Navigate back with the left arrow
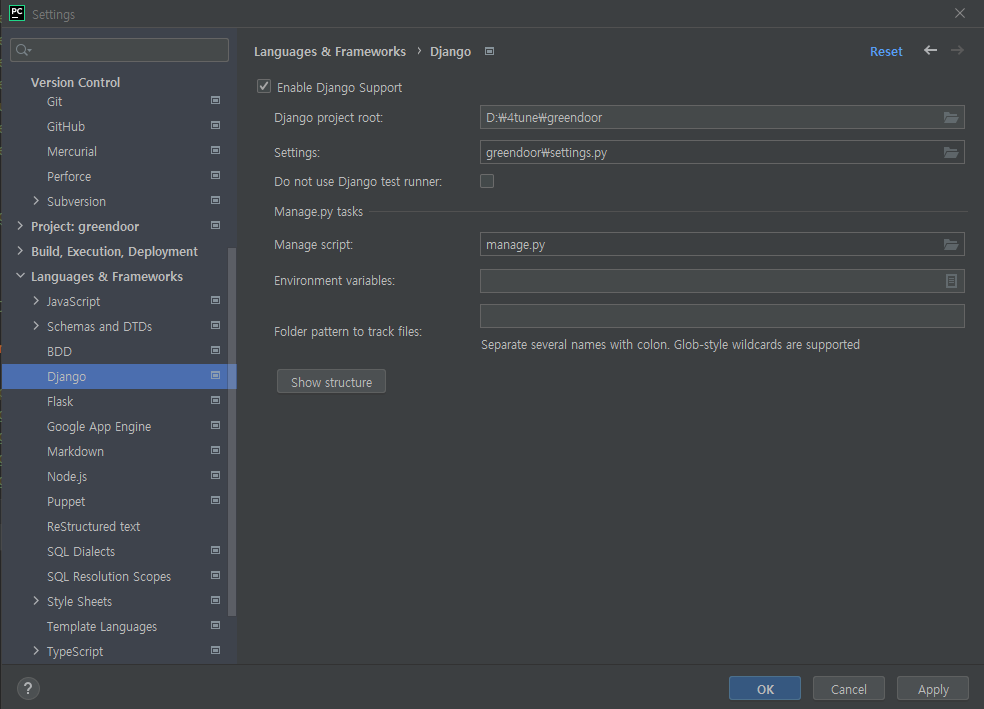Viewport: 984px width, 709px height. (931, 50)
